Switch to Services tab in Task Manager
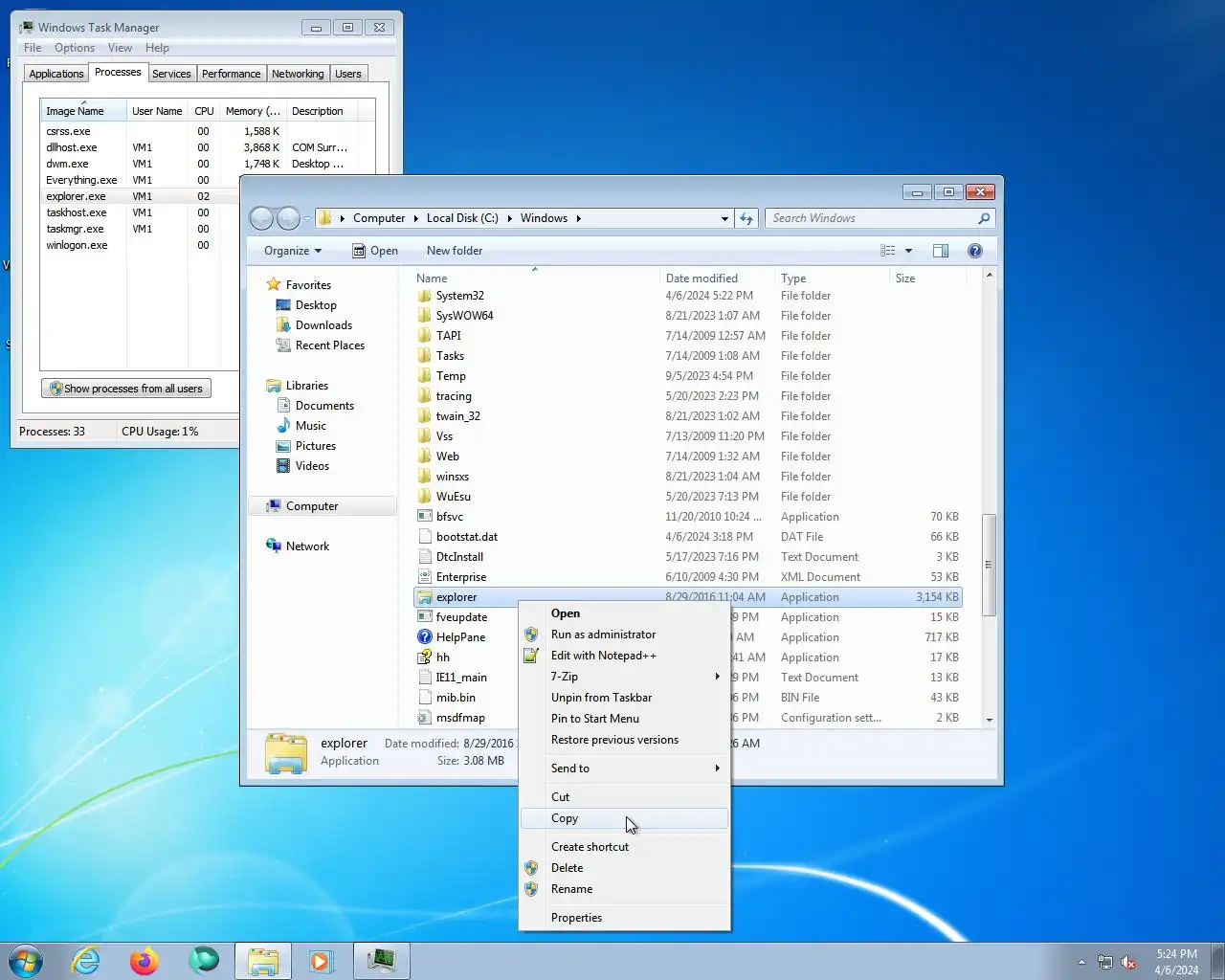This screenshot has width=1225, height=980. click(171, 74)
